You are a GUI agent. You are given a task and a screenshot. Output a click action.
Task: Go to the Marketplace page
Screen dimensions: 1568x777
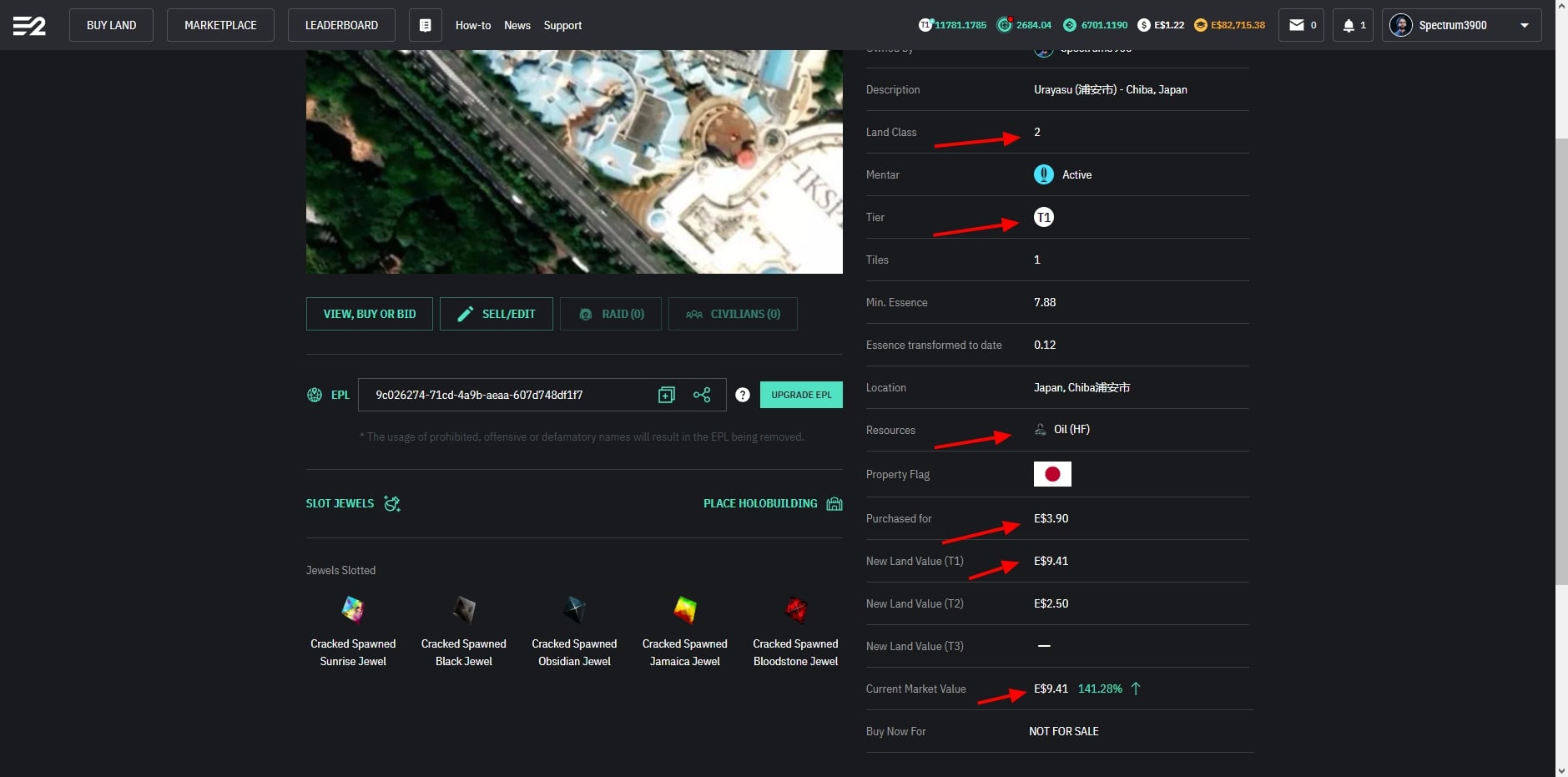(220, 25)
